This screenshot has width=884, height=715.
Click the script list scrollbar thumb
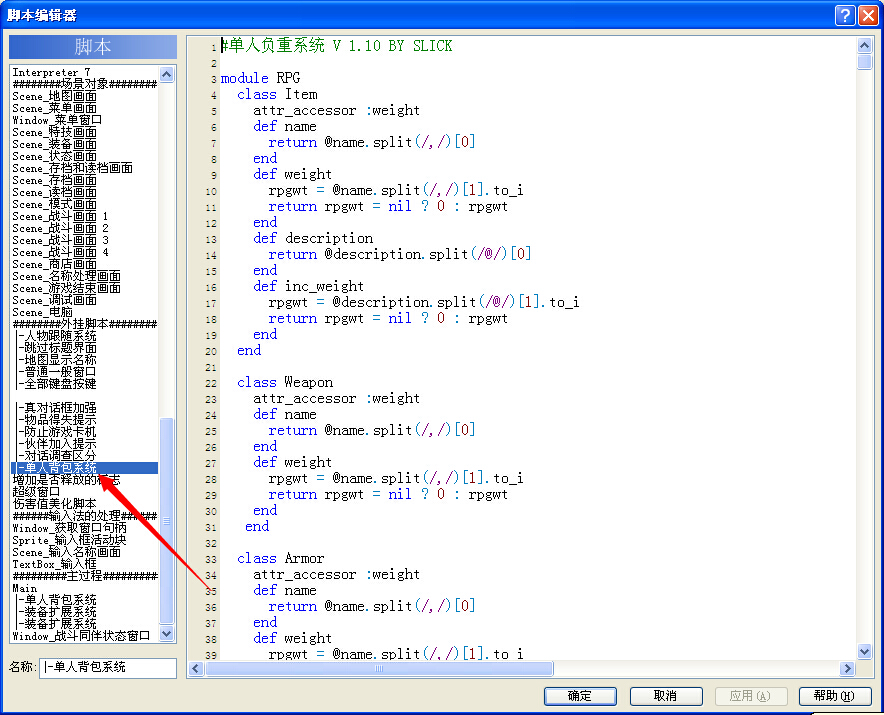(x=166, y=521)
